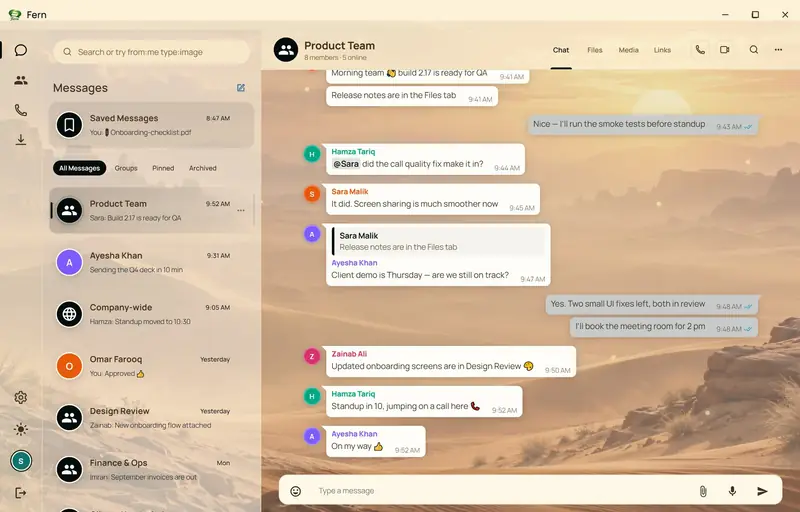Filter conversations by Pinned
Image resolution: width=800 pixels, height=512 pixels.
click(x=163, y=168)
